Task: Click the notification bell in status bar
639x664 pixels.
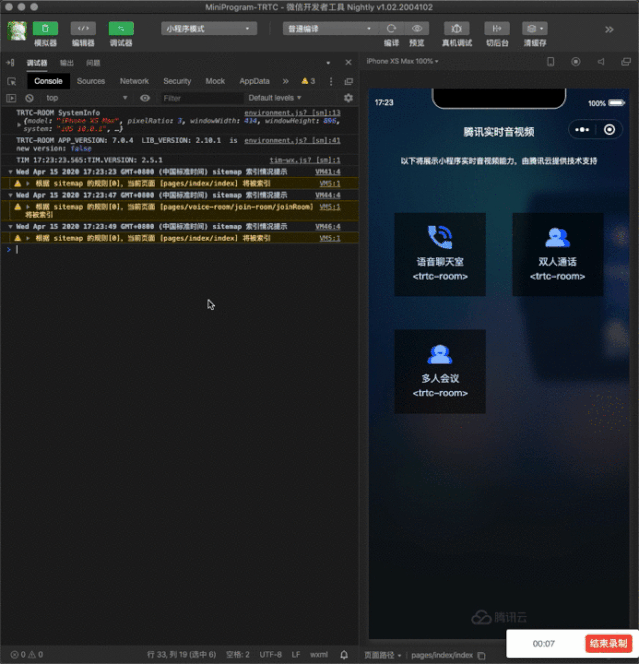Action: click(x=344, y=655)
